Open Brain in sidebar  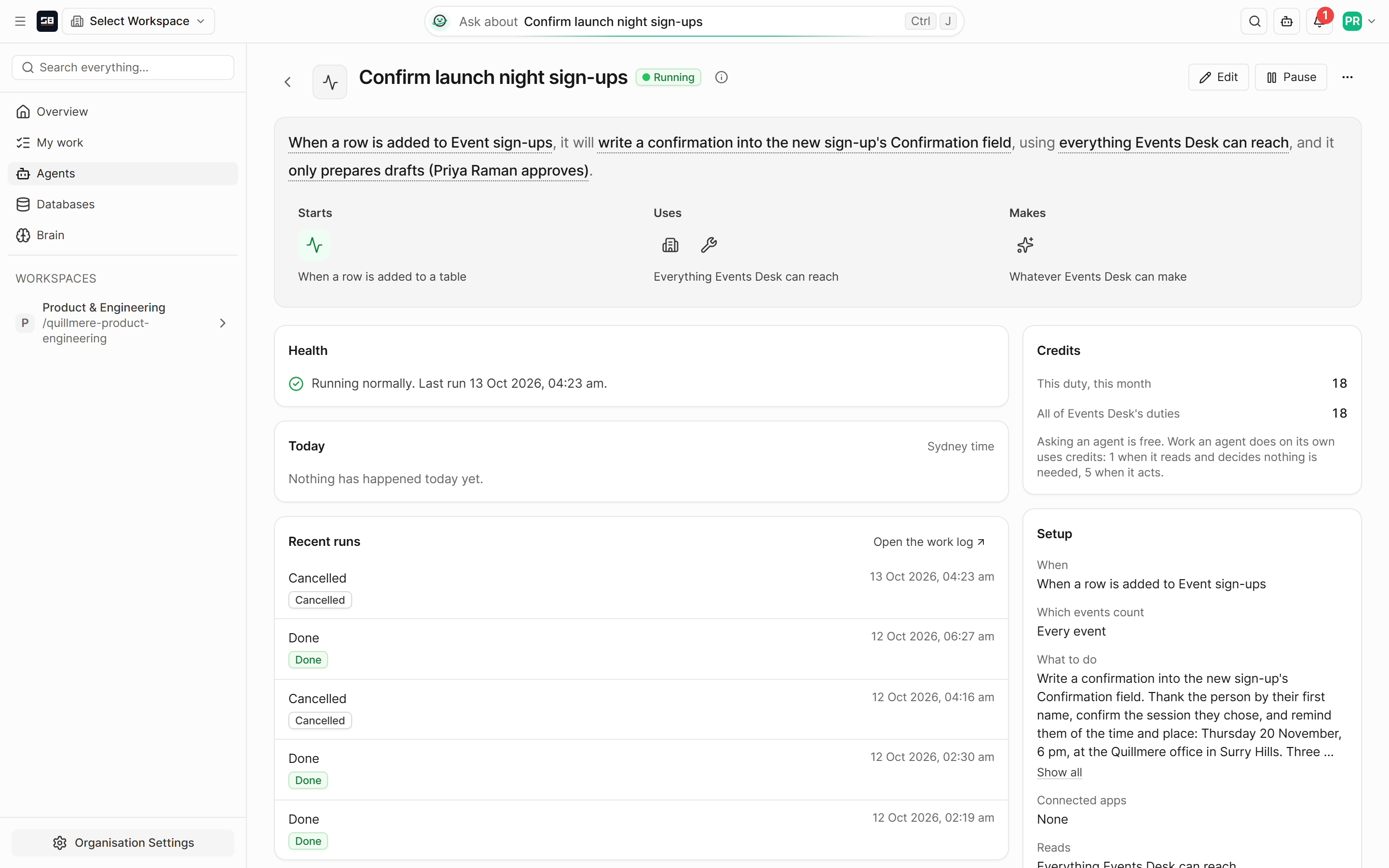coord(123,235)
